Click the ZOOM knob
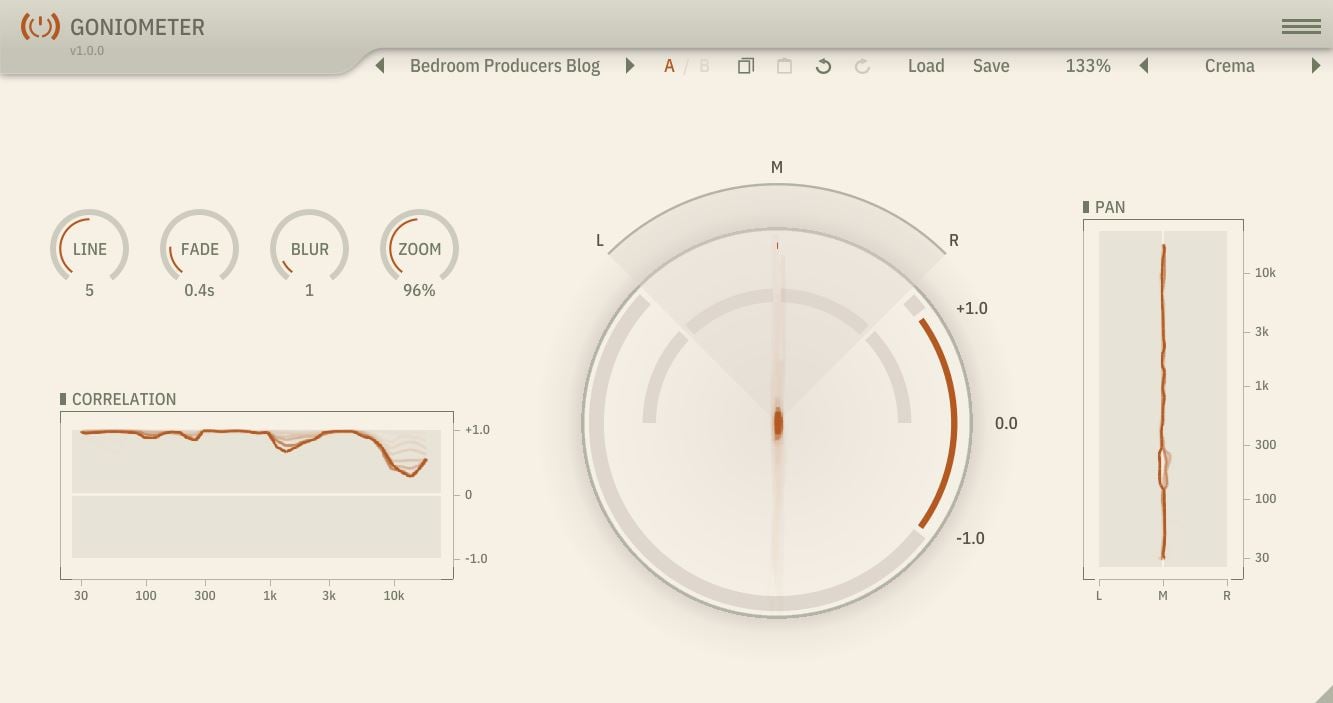Screen dimensions: 1333x703 (x=419, y=247)
